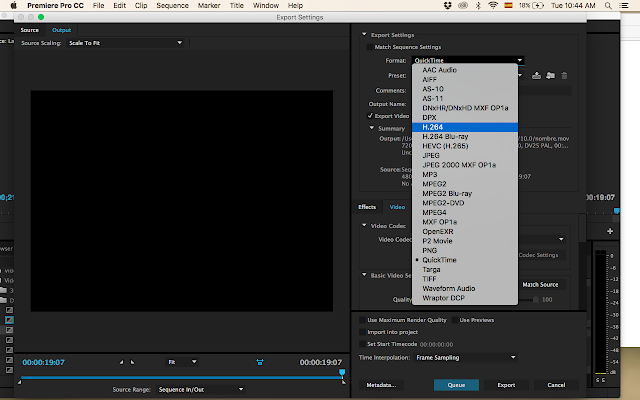
Task: Open the Effects tab
Action: pos(367,207)
